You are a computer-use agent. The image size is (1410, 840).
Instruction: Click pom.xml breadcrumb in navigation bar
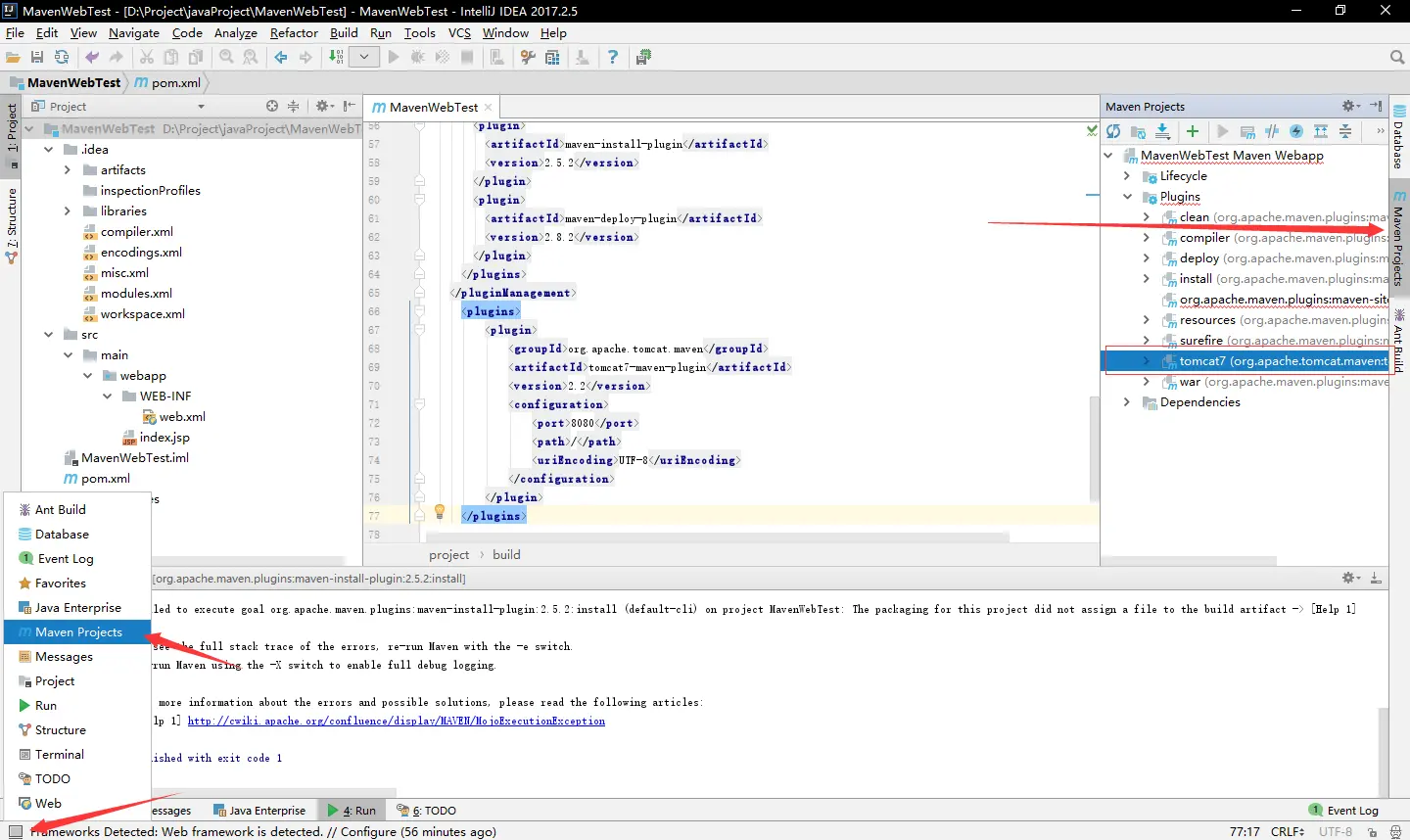167,82
